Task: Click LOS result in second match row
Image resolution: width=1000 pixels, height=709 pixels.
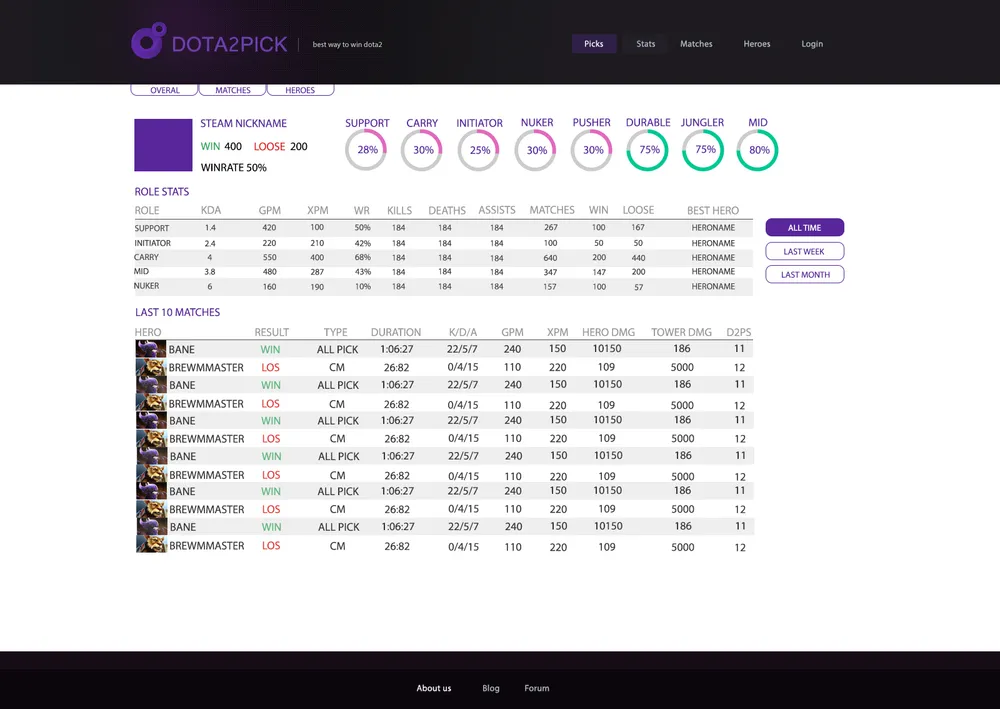Action: coord(270,367)
